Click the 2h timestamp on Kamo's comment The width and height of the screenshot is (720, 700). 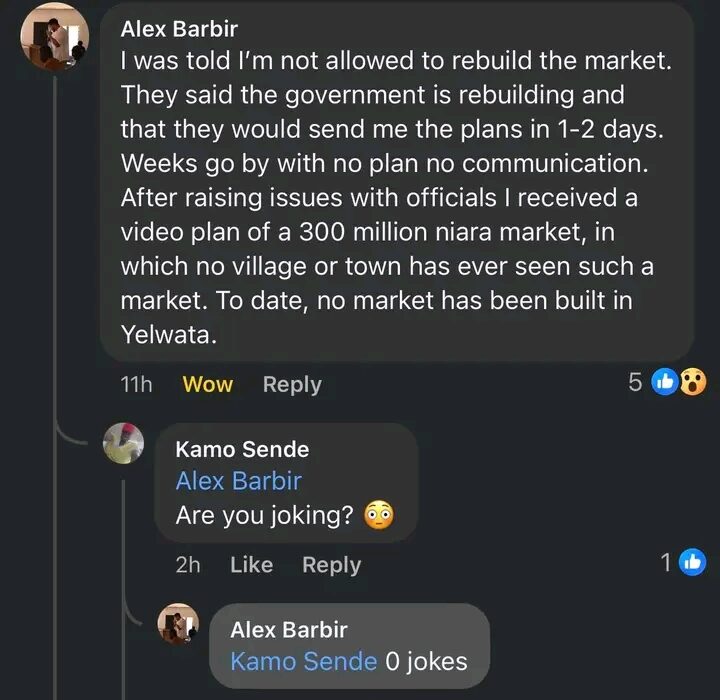[188, 565]
